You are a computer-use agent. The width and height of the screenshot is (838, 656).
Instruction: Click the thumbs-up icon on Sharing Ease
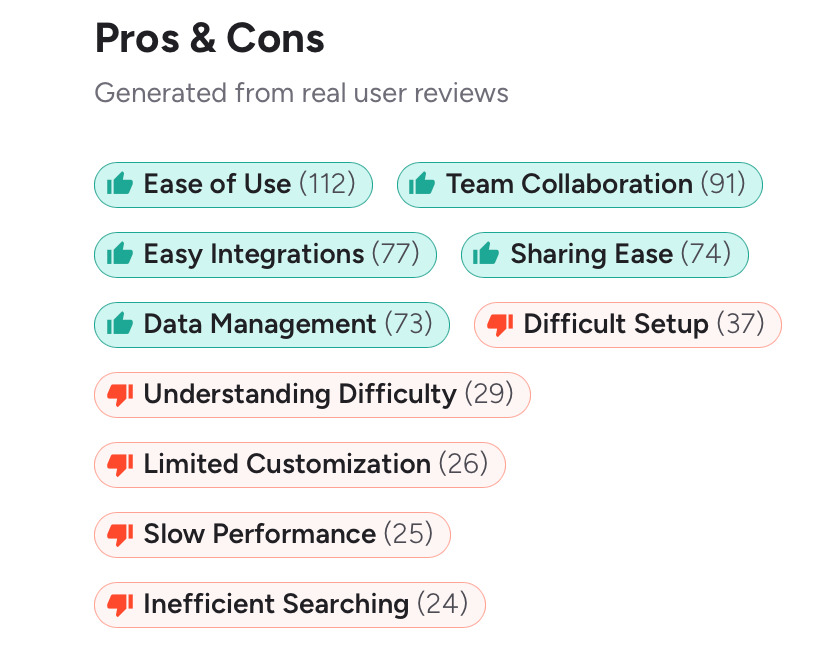(487, 254)
